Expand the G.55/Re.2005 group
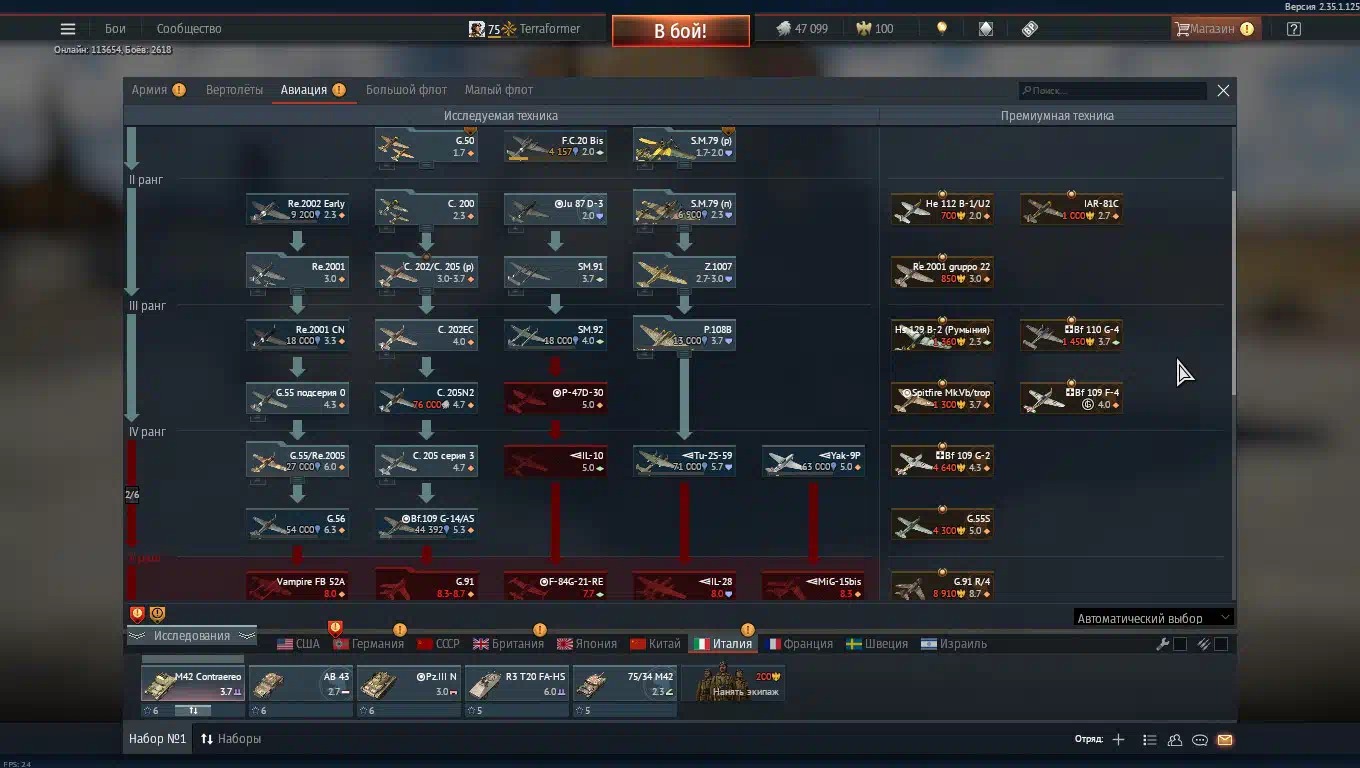 [297, 461]
